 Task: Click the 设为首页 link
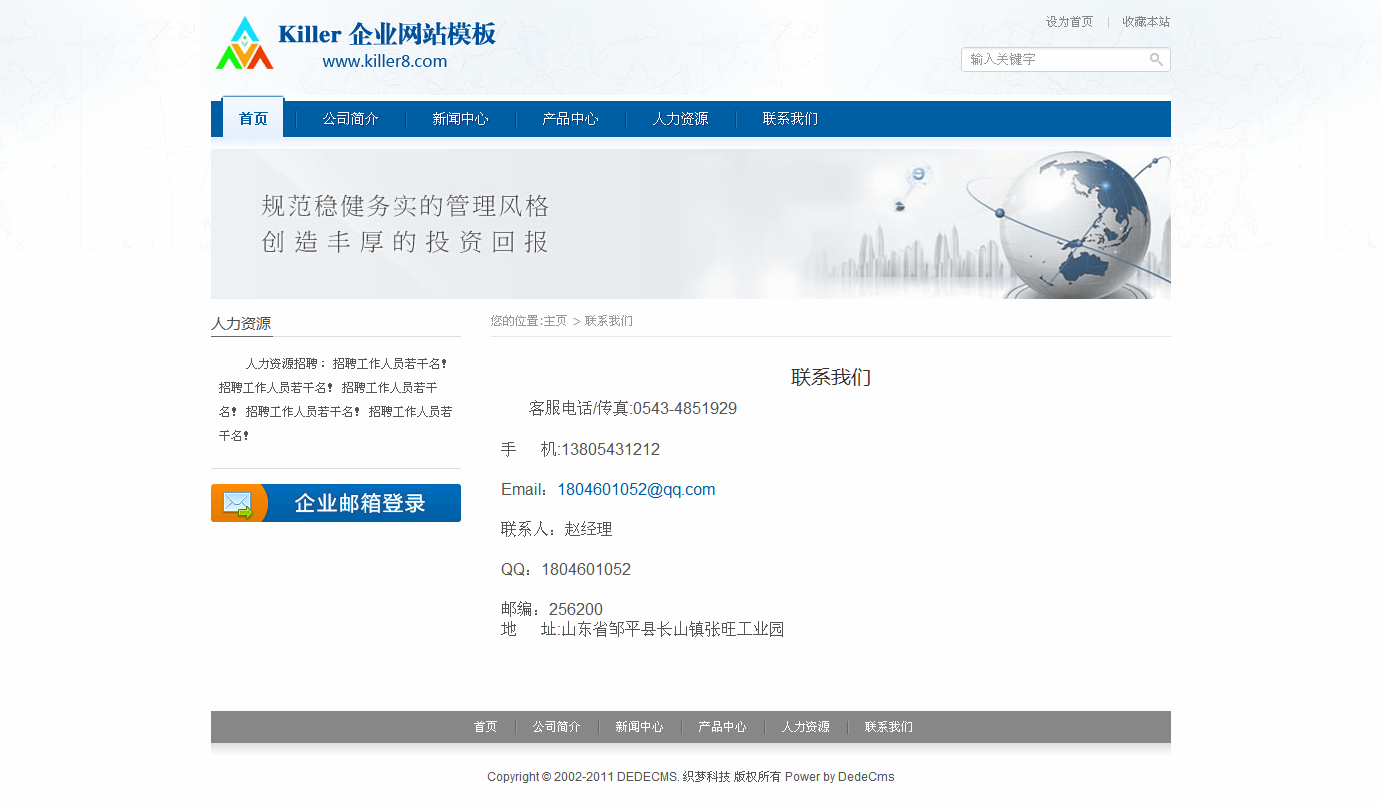point(1069,22)
